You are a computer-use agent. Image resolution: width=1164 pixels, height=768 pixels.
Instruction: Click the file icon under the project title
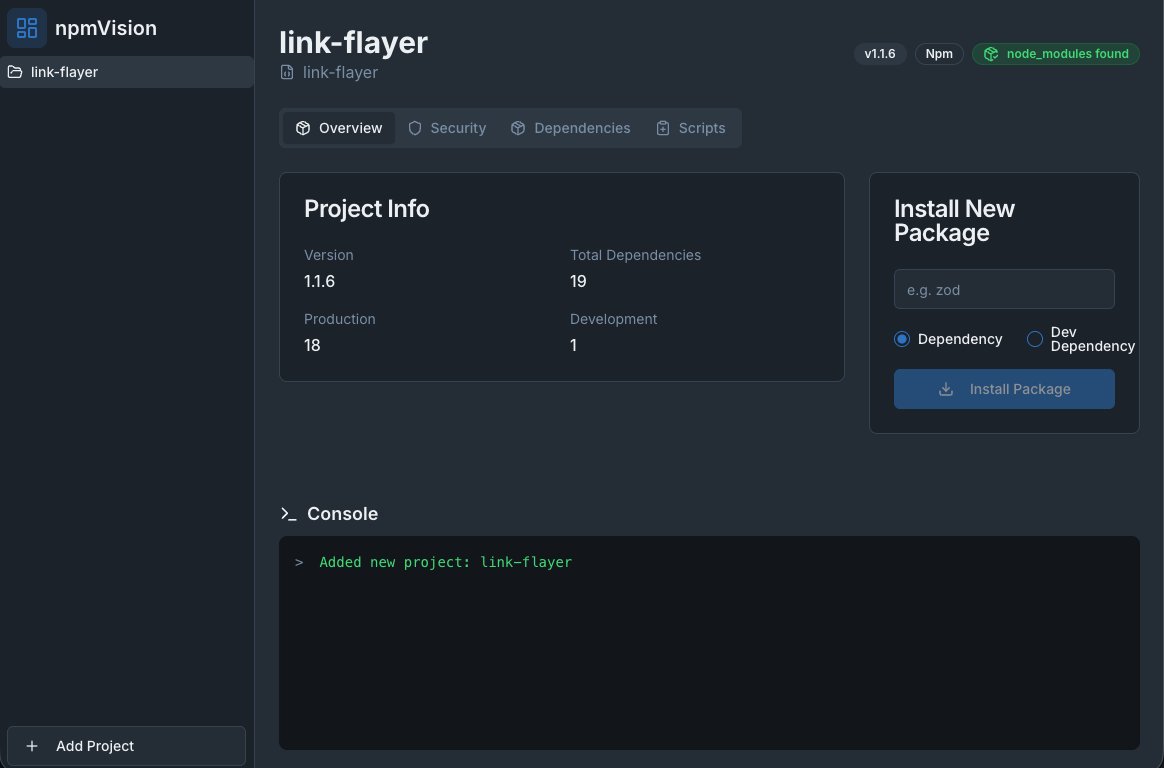287,72
